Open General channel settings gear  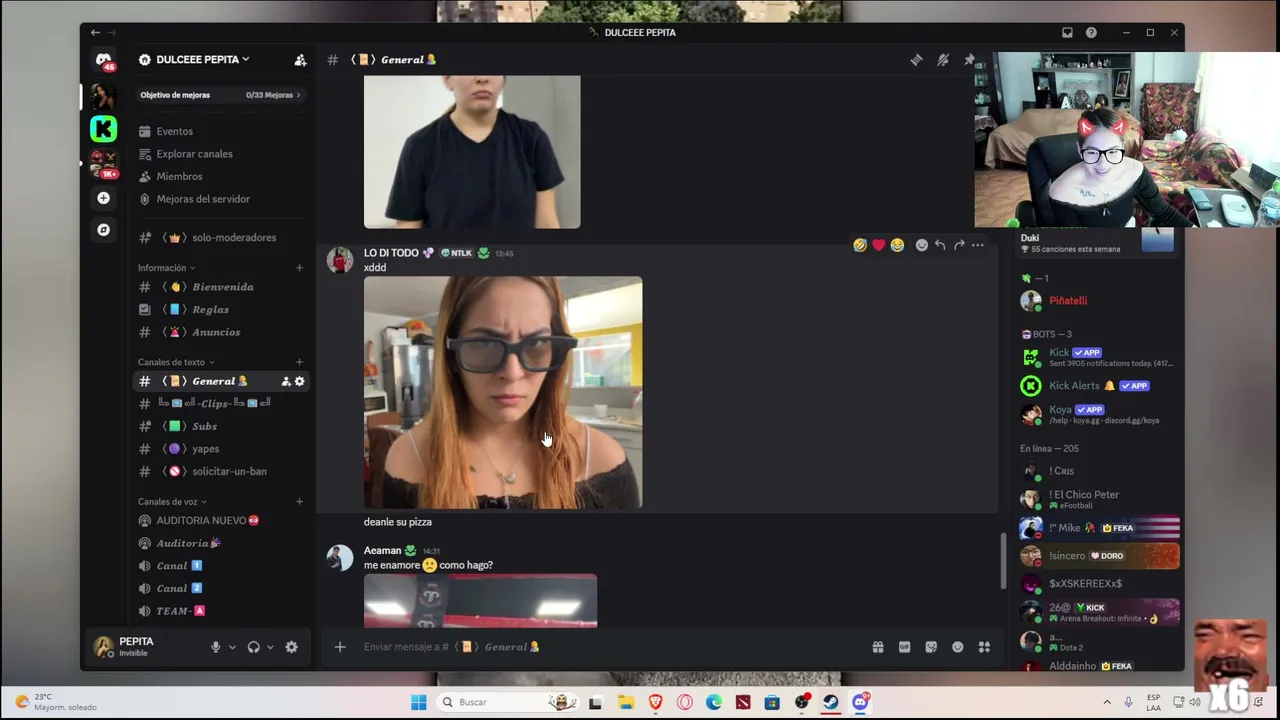click(x=299, y=381)
